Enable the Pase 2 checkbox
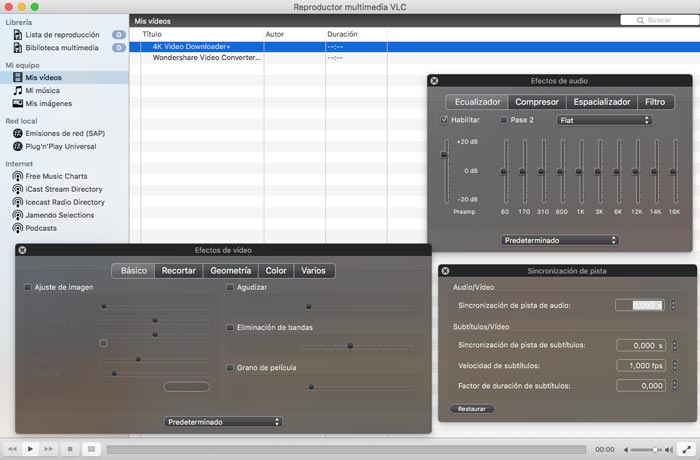The width and height of the screenshot is (700, 460). tap(504, 120)
